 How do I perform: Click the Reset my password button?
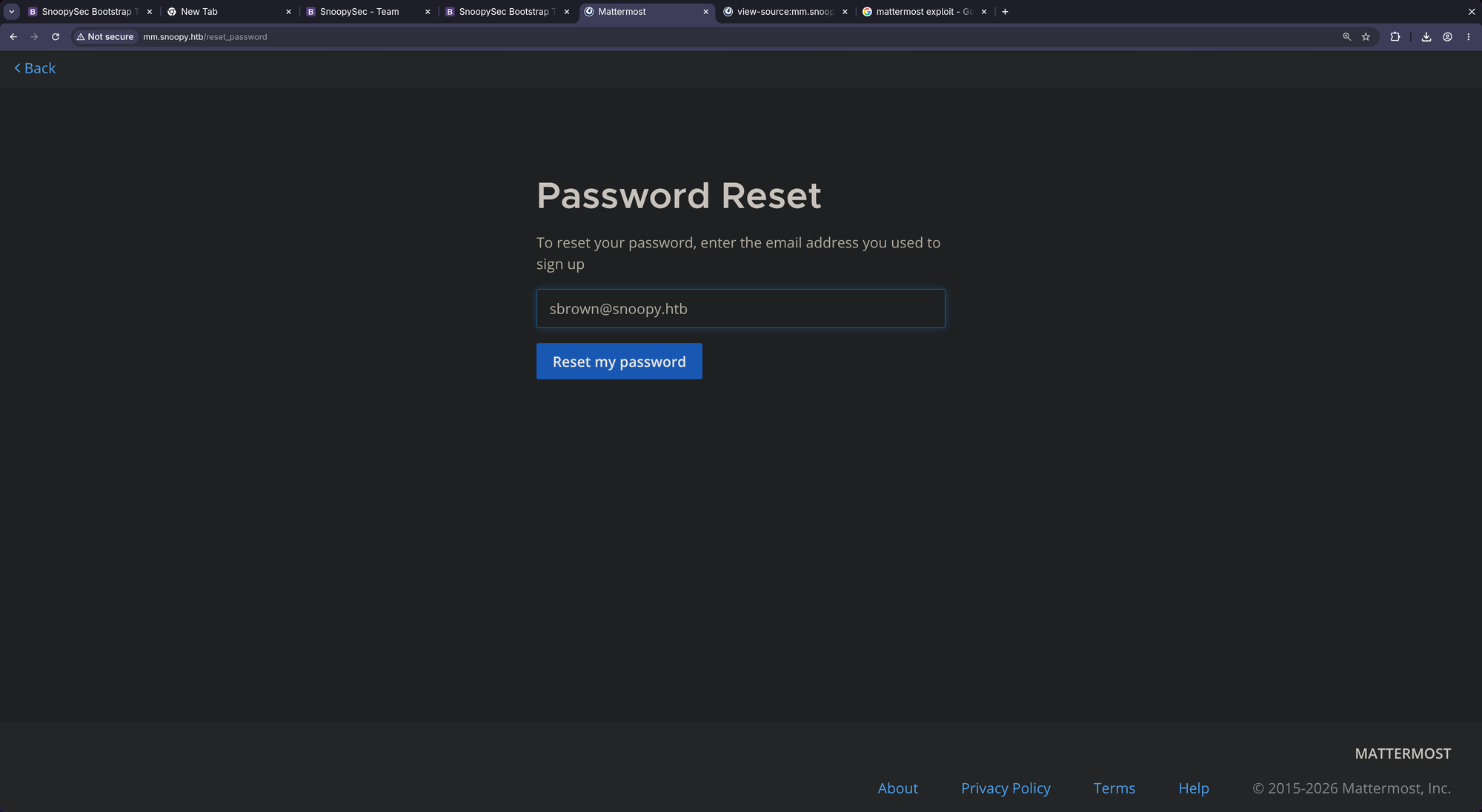pos(619,362)
